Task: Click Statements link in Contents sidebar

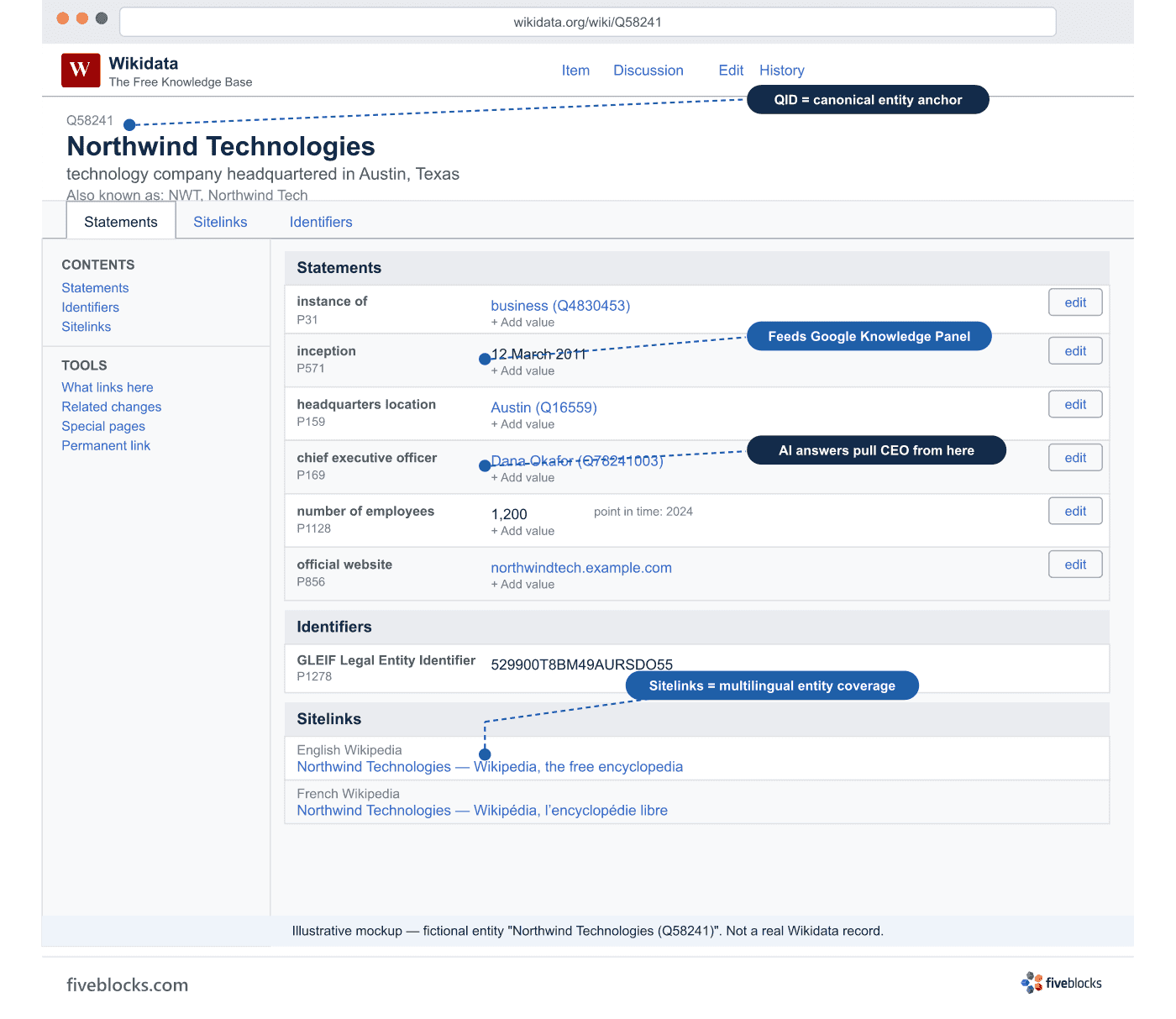Action: [x=95, y=287]
